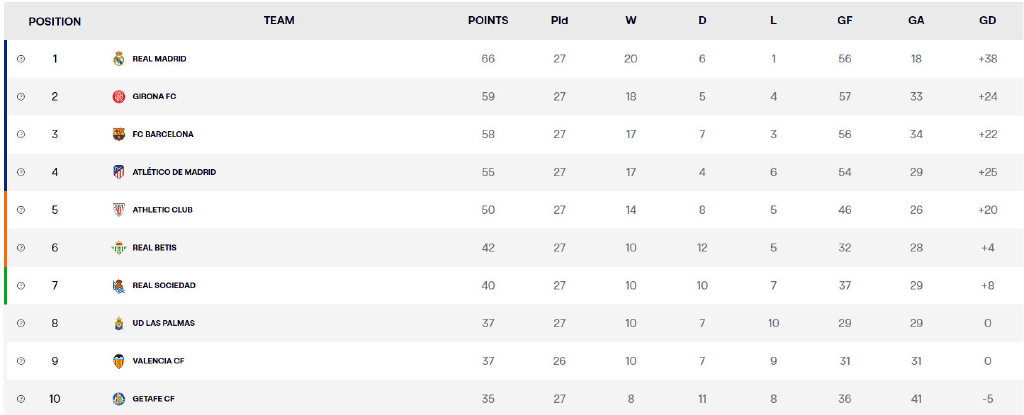Image resolution: width=1024 pixels, height=415 pixels.
Task: Expand the row indicator for position 10
Action: pyautogui.click(x=21, y=399)
